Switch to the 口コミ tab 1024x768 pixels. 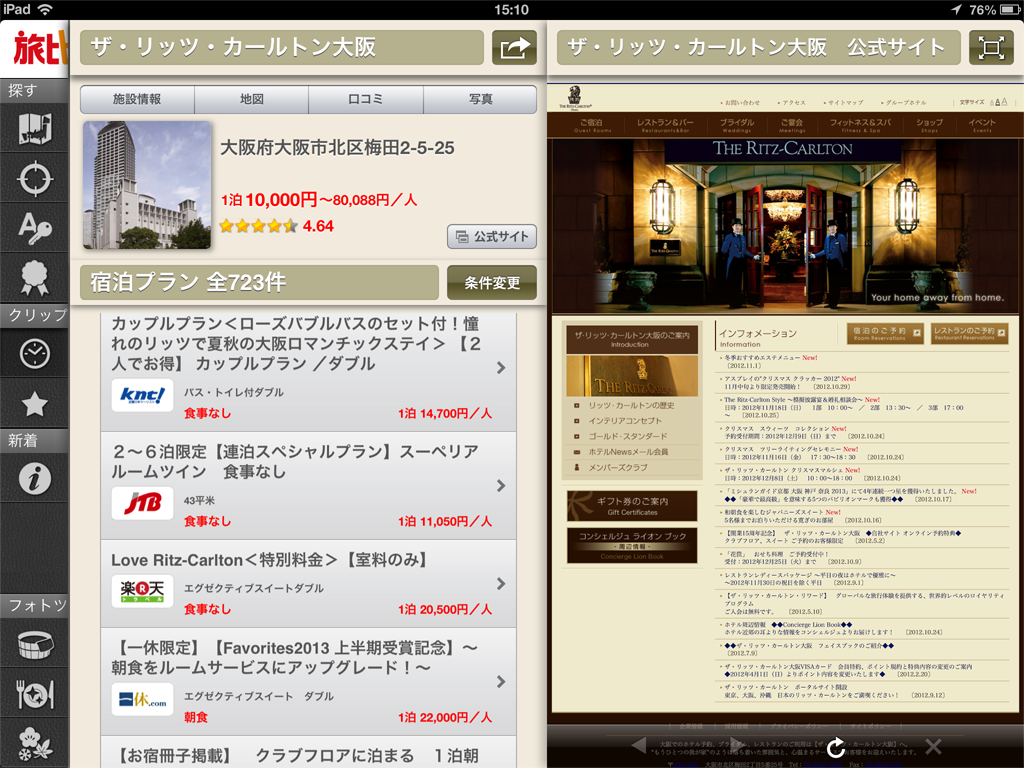pyautogui.click(x=366, y=99)
